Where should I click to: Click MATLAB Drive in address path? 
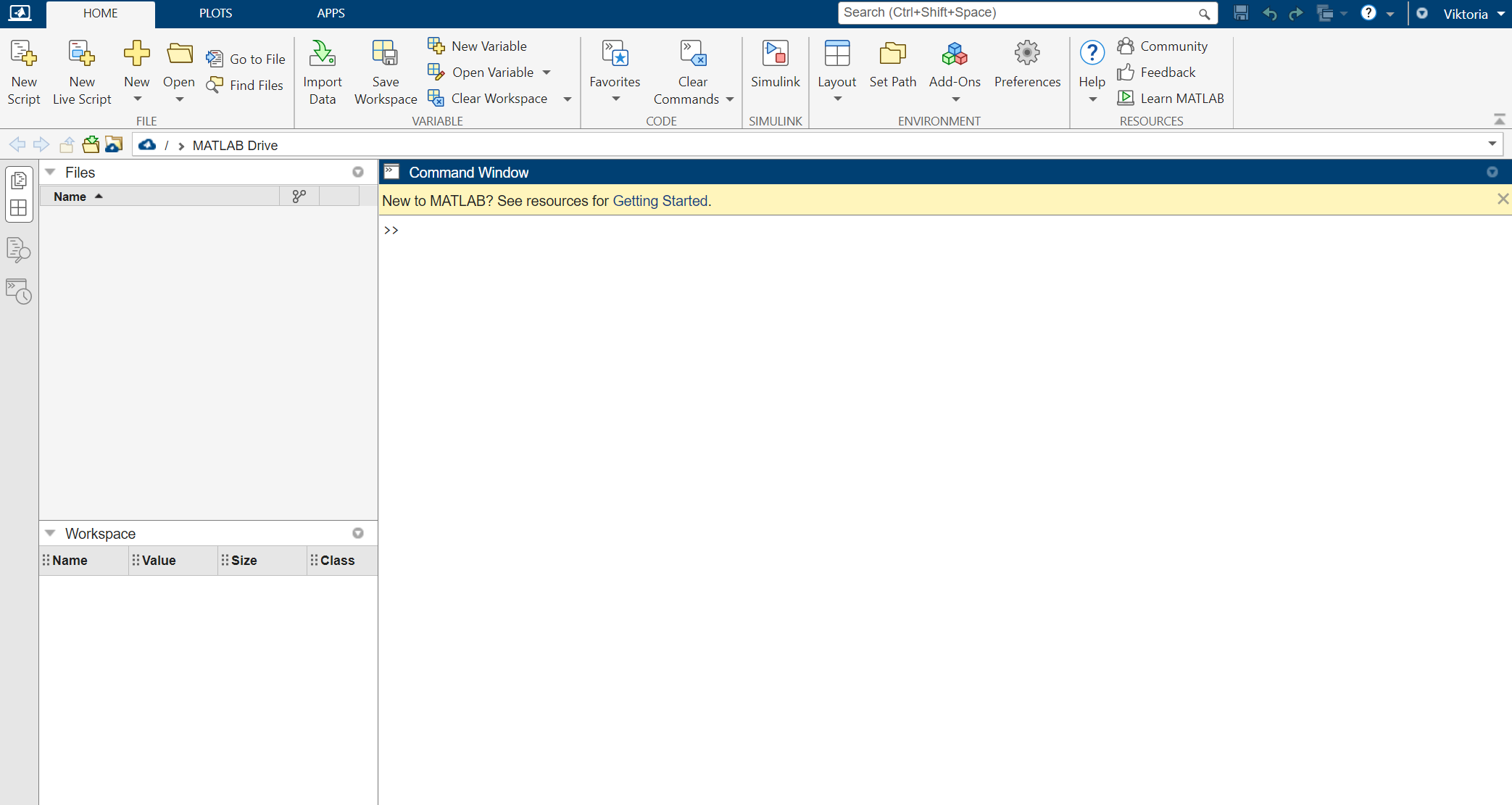(x=235, y=145)
